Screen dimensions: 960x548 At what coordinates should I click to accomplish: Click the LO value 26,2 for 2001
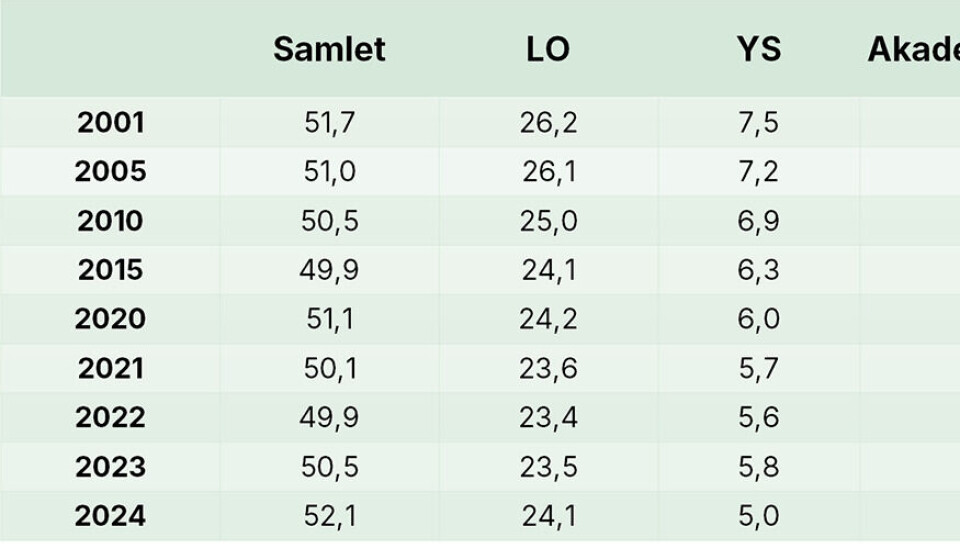point(548,122)
